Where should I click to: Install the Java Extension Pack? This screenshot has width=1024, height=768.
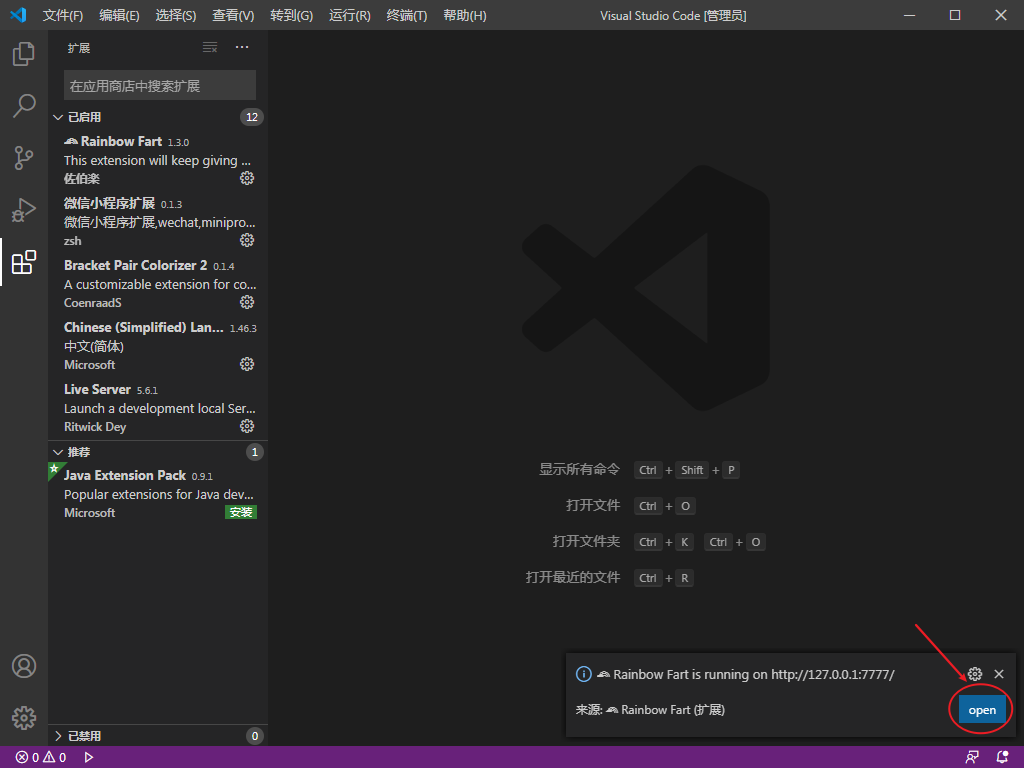(241, 513)
